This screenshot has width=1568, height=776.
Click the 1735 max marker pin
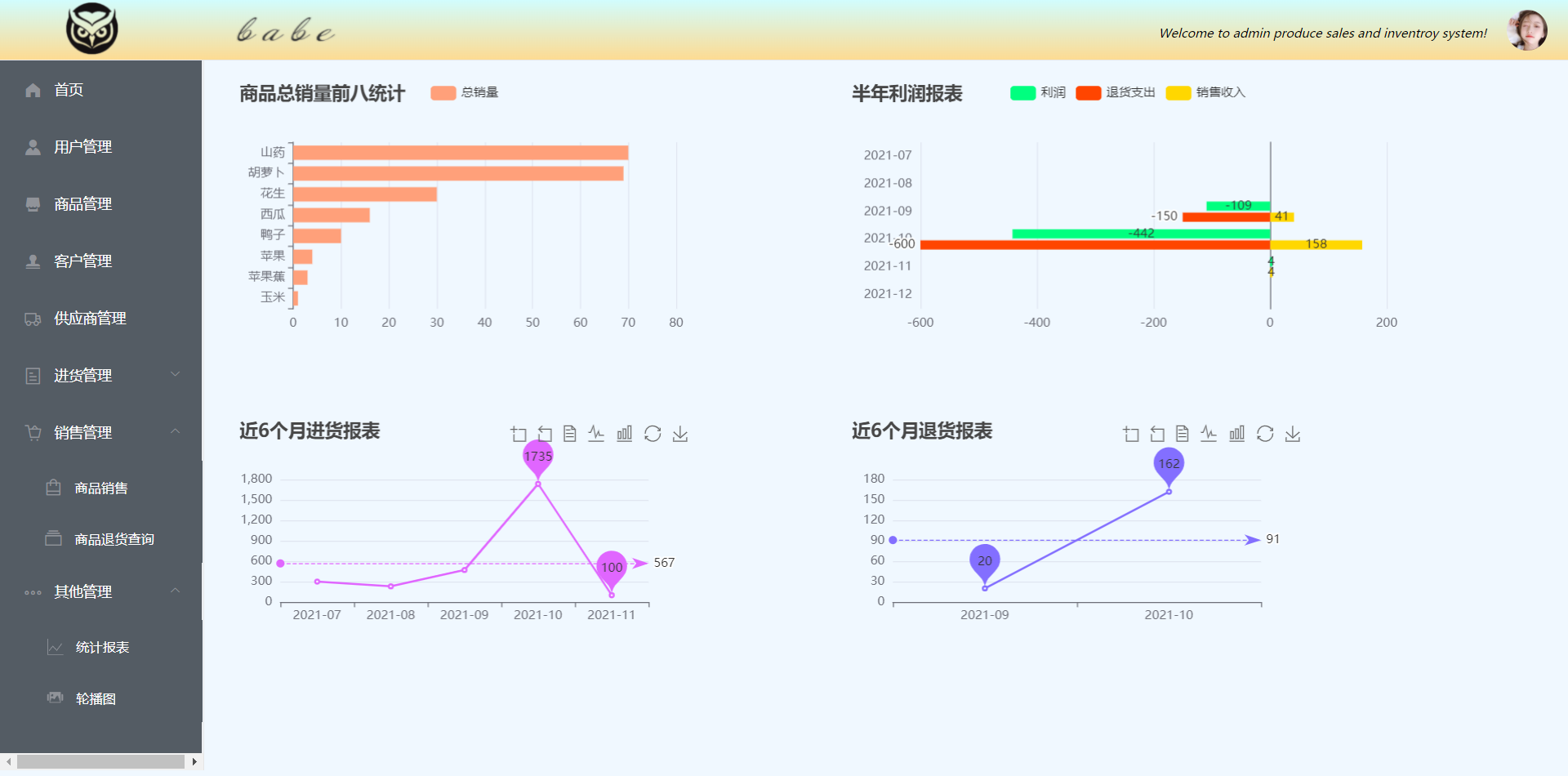(x=538, y=457)
